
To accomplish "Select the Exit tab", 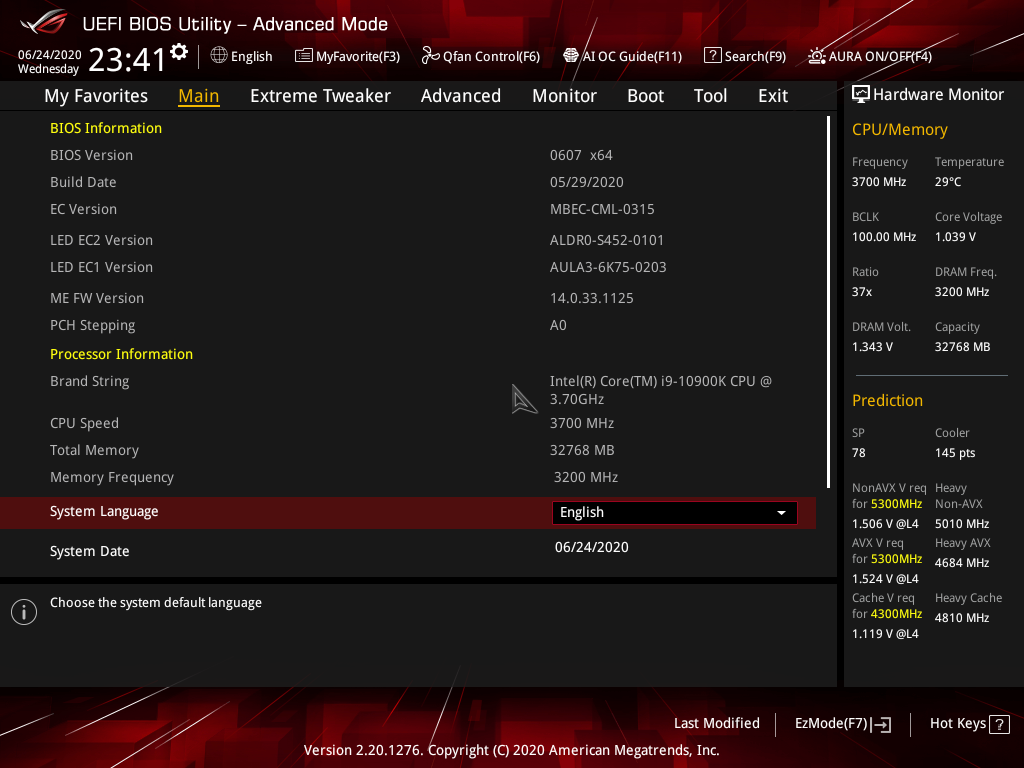I will pos(773,96).
